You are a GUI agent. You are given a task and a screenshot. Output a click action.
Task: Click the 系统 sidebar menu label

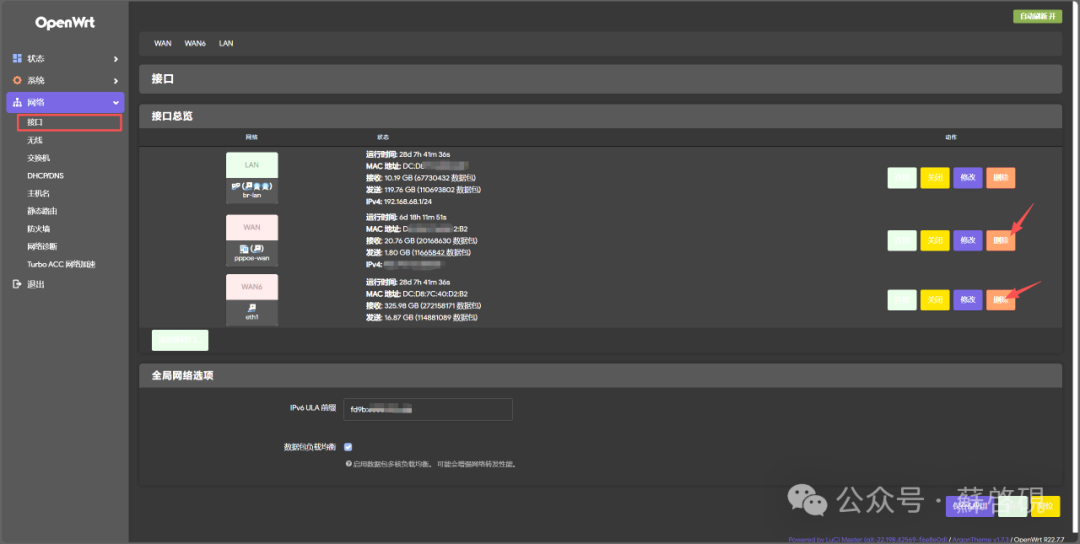(36, 81)
